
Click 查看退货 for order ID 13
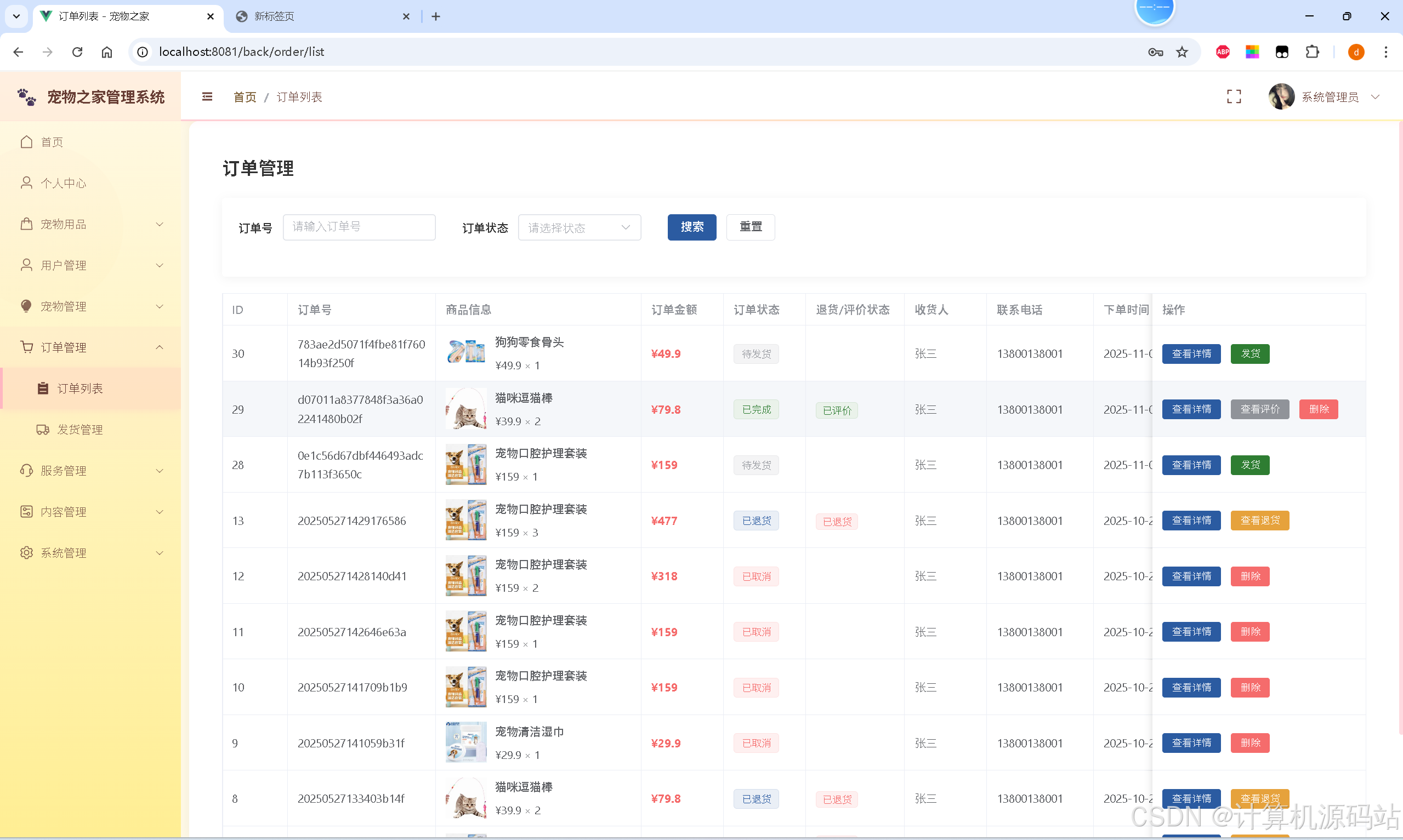[1260, 521]
